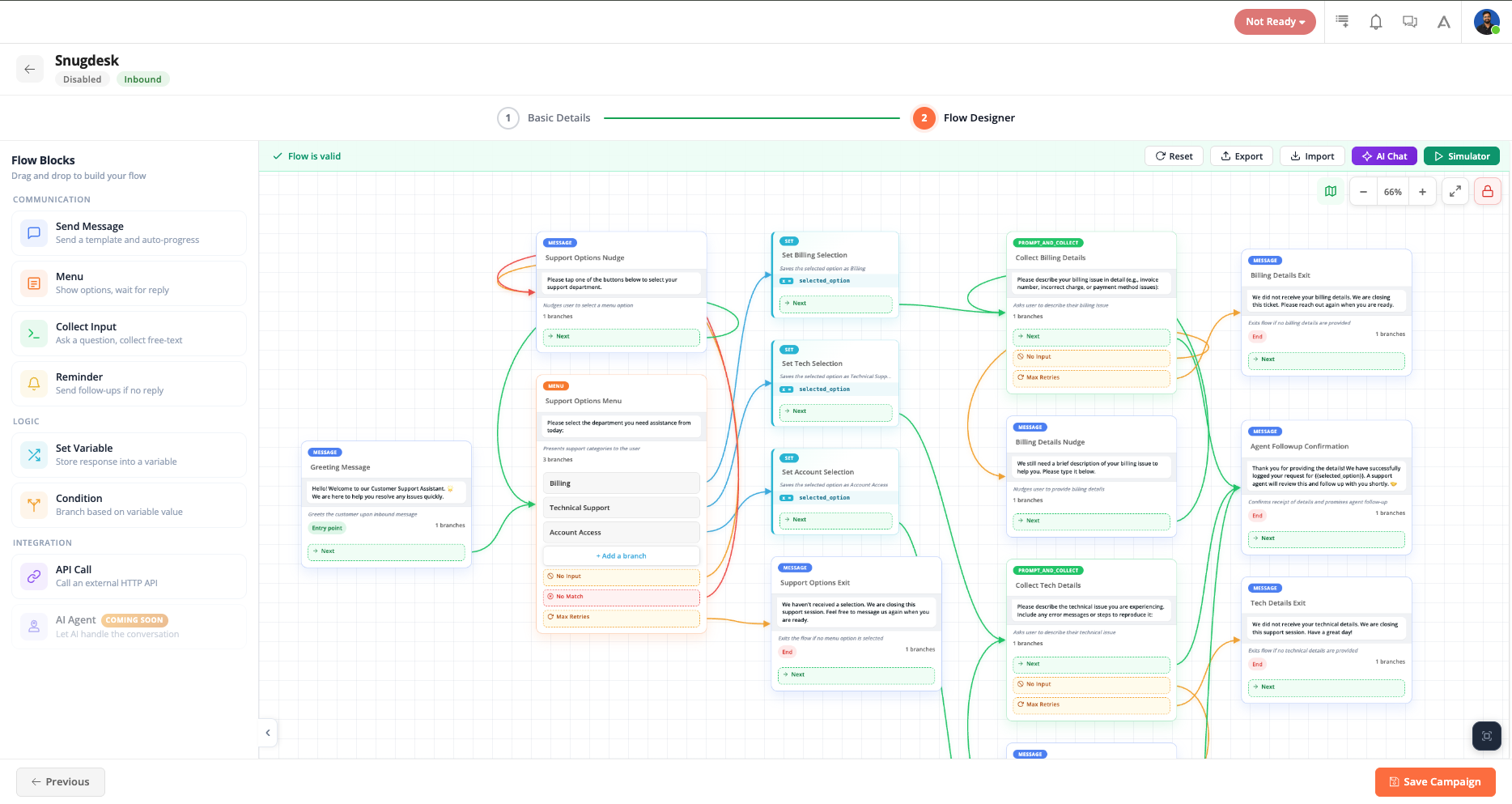Select the Set Account Selection node title
Screen dimensions: 1512x804
click(818, 472)
